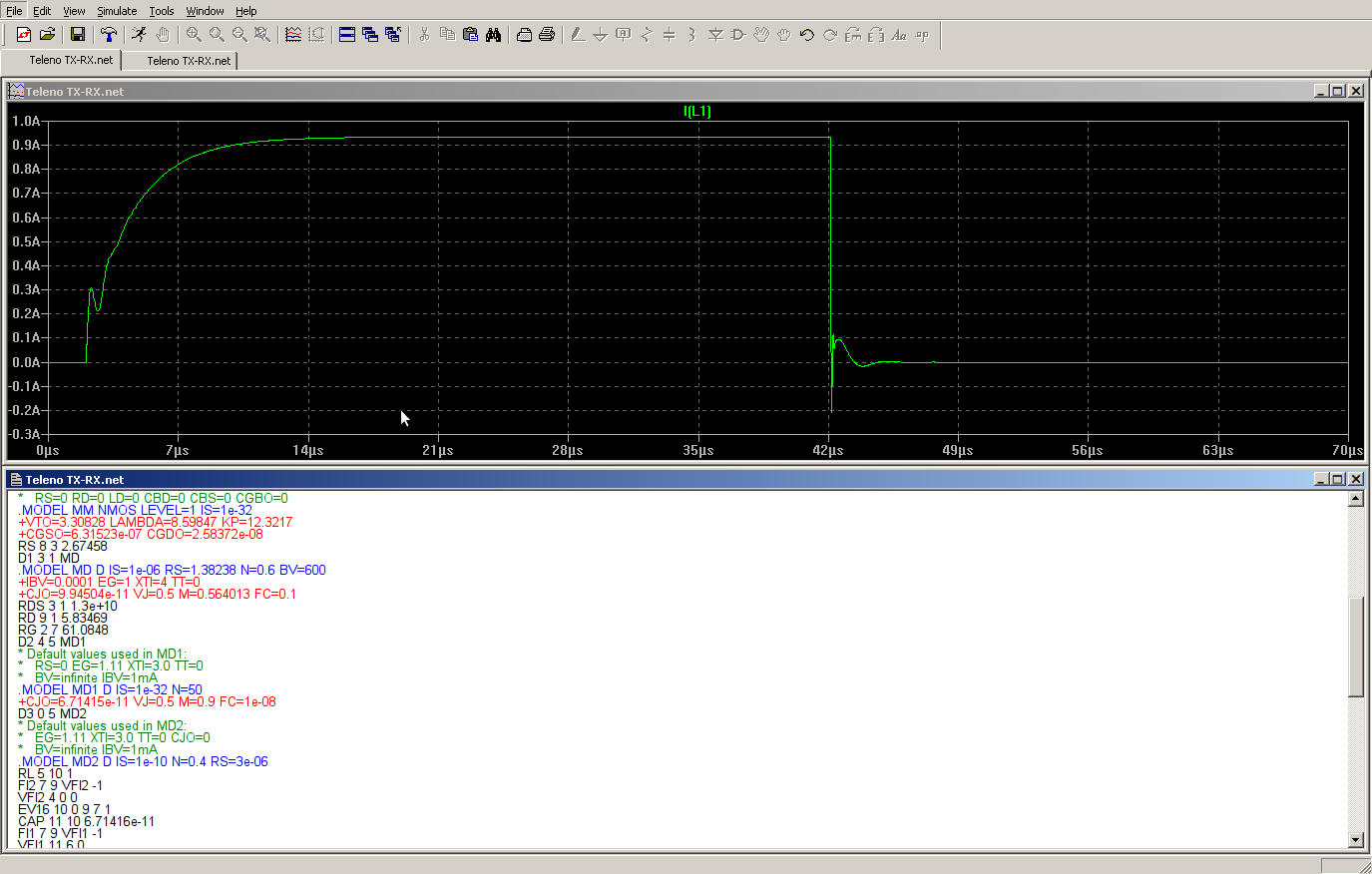Open Control Panel via hammer icon
1372x874 pixels.
(109, 35)
